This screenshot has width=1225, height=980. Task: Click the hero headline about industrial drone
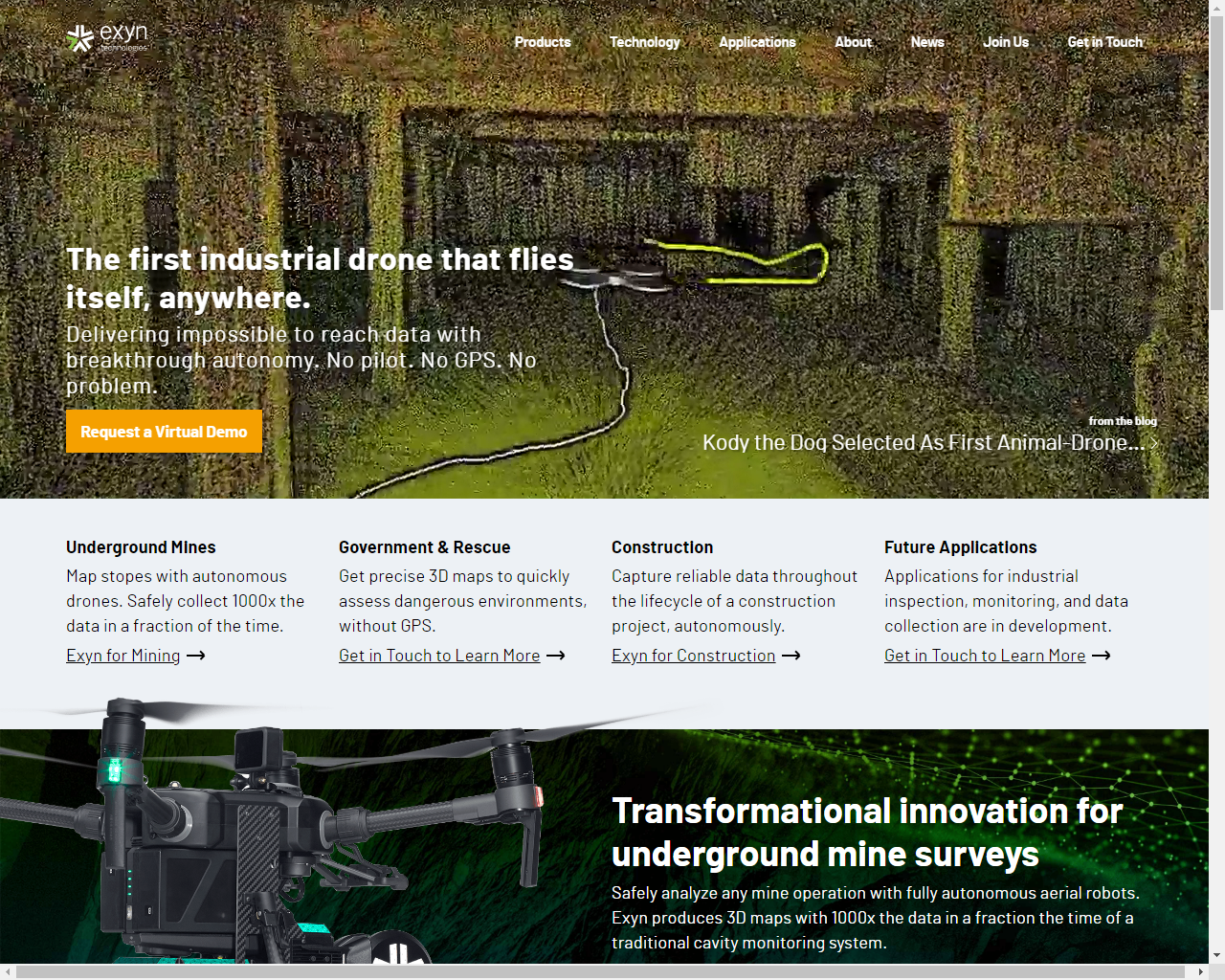click(x=320, y=278)
